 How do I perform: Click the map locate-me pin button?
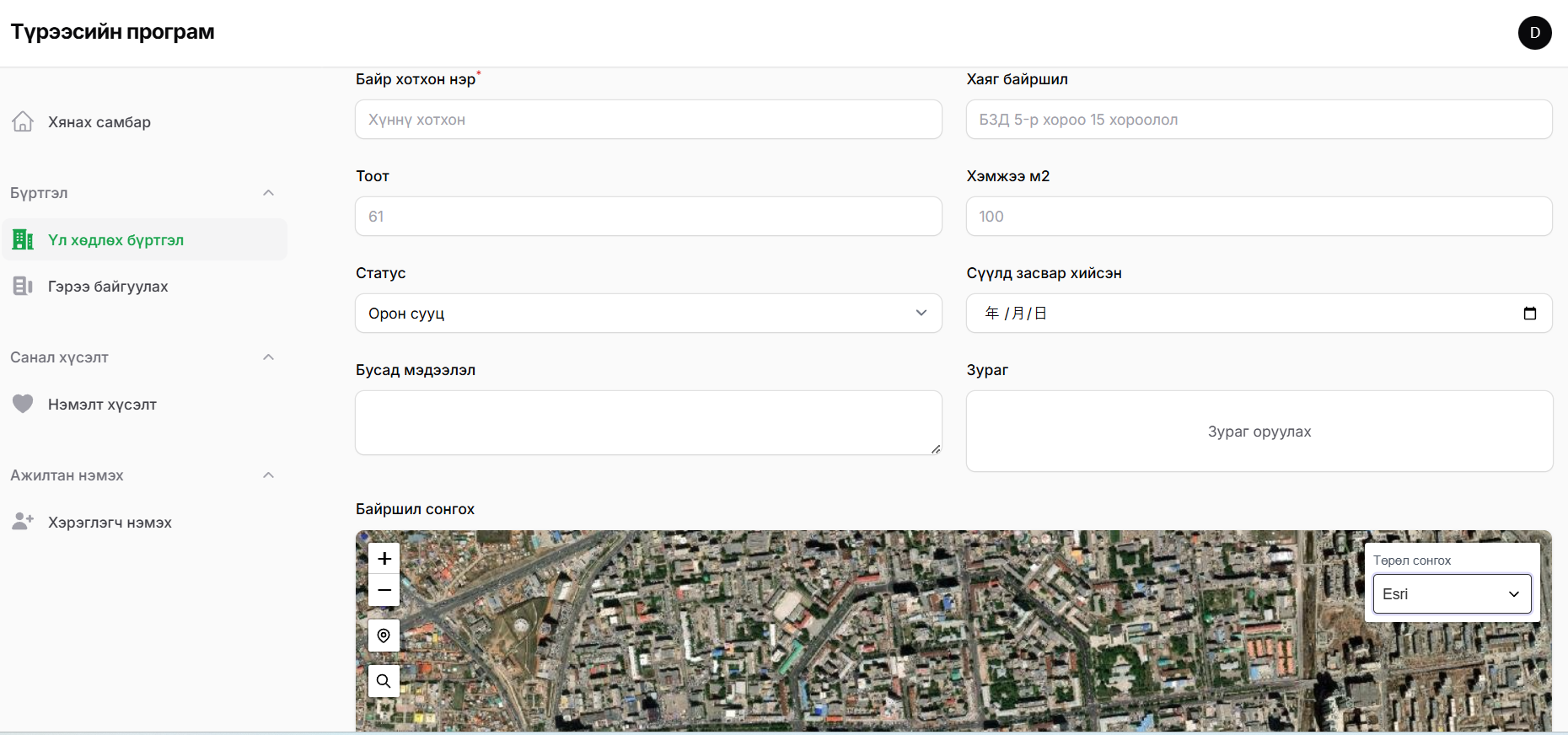[384, 636]
